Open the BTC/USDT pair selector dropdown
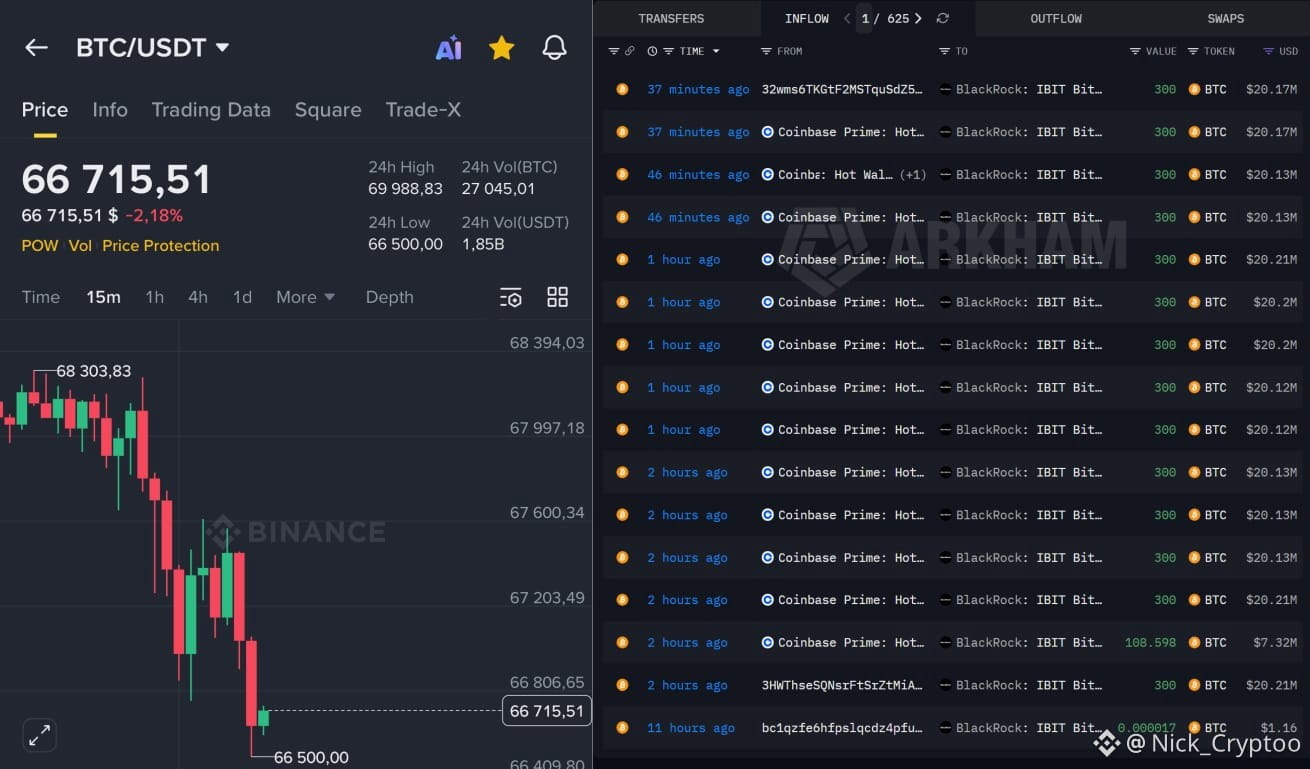Viewport: 1310px width, 769px height. (152, 47)
